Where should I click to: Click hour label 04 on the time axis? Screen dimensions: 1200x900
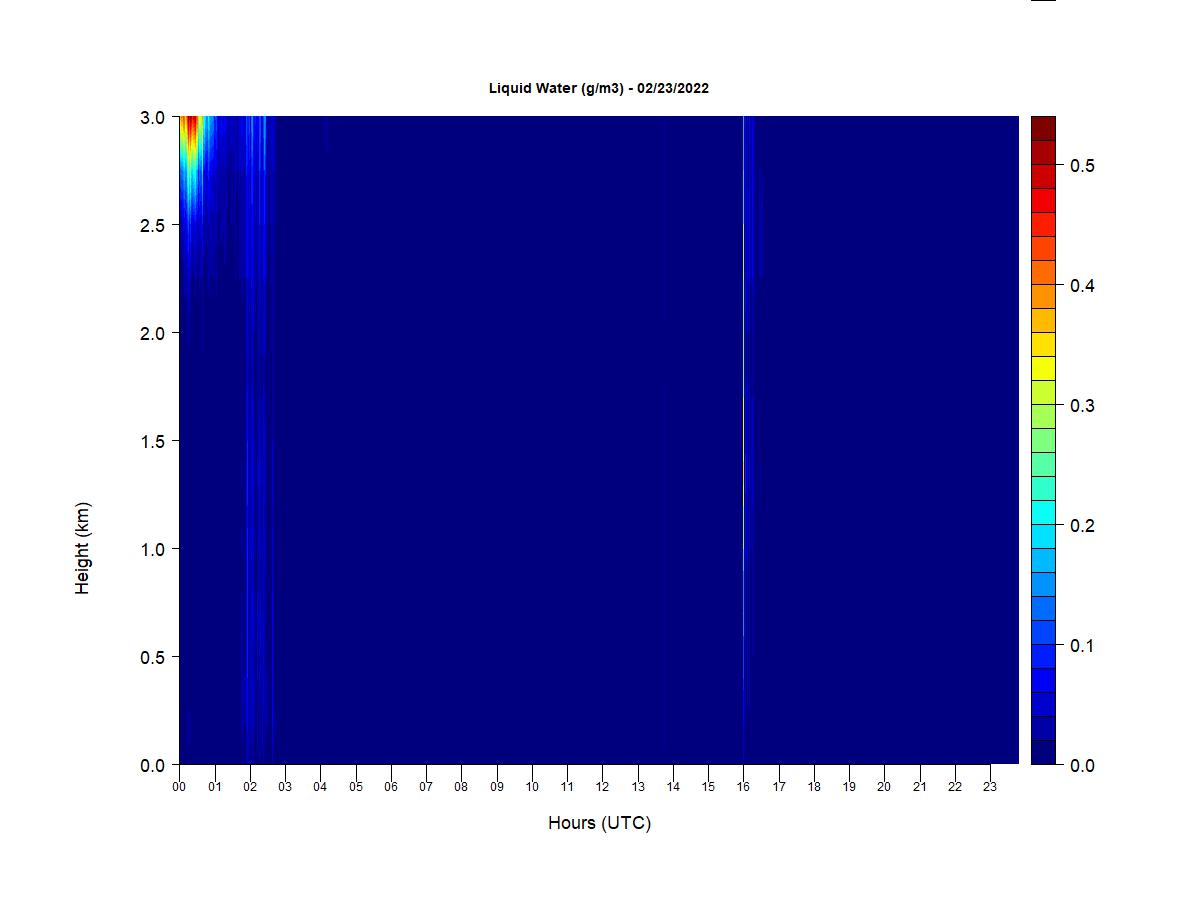[320, 786]
